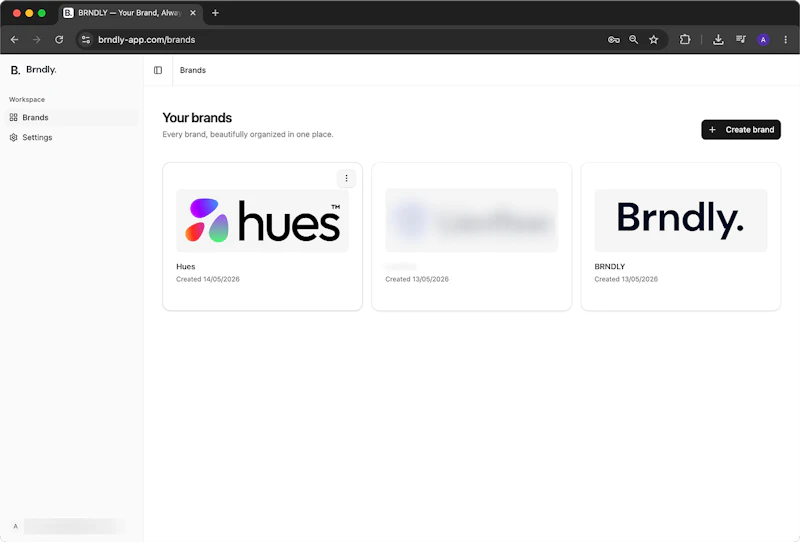Open the media controls icon in toolbar
The height and width of the screenshot is (542, 800).
(x=741, y=39)
